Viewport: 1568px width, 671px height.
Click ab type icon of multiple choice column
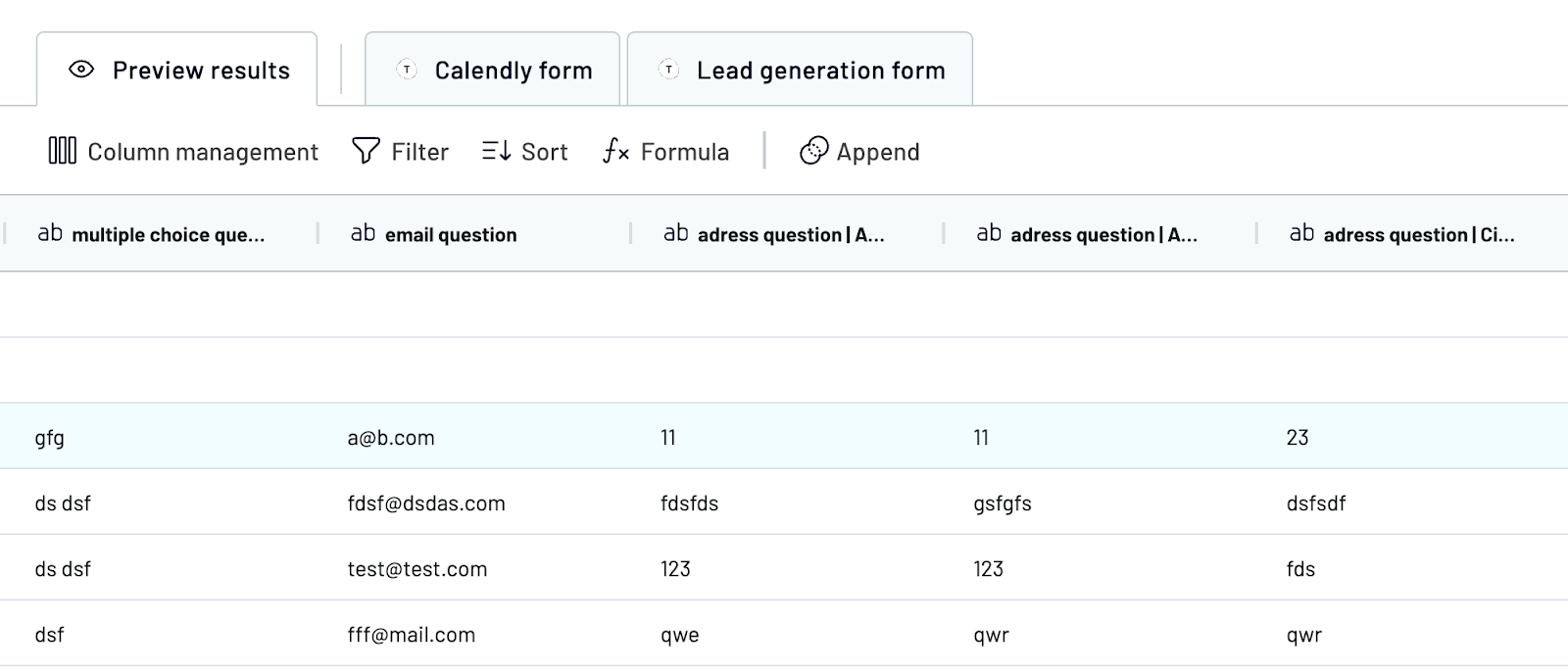click(x=50, y=233)
